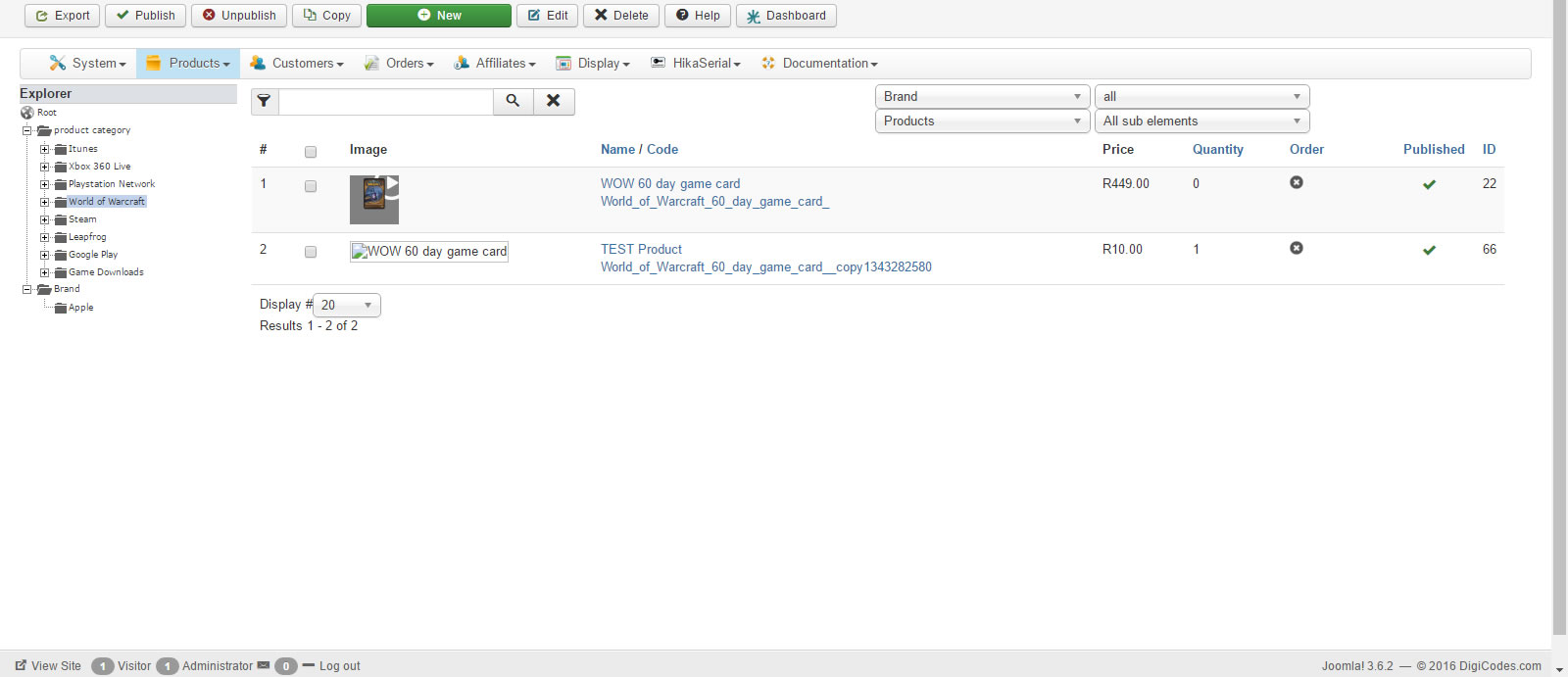
Task: Open the 'all' filter dropdown
Action: pyautogui.click(x=1202, y=96)
